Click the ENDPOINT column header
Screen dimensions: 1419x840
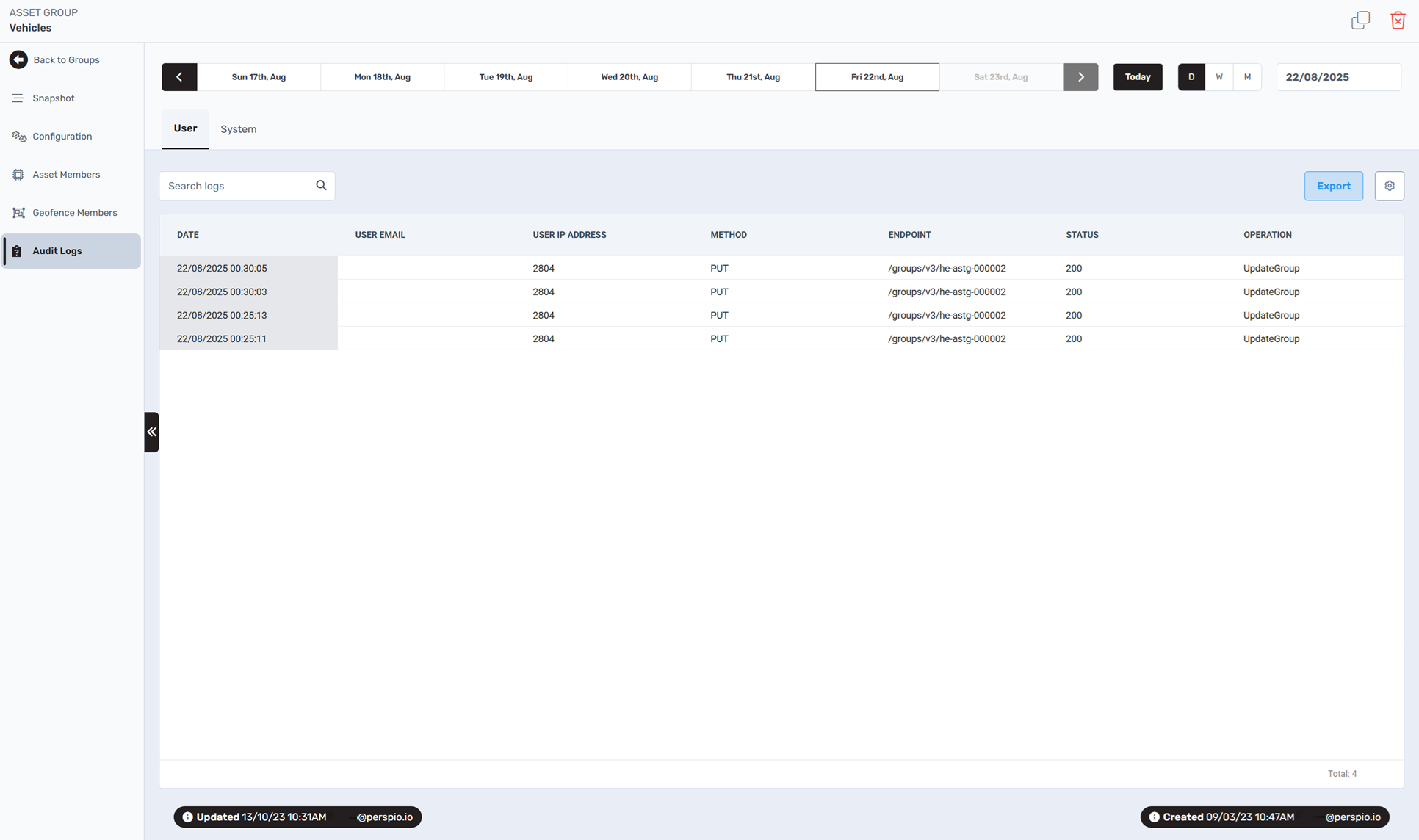[x=909, y=235]
